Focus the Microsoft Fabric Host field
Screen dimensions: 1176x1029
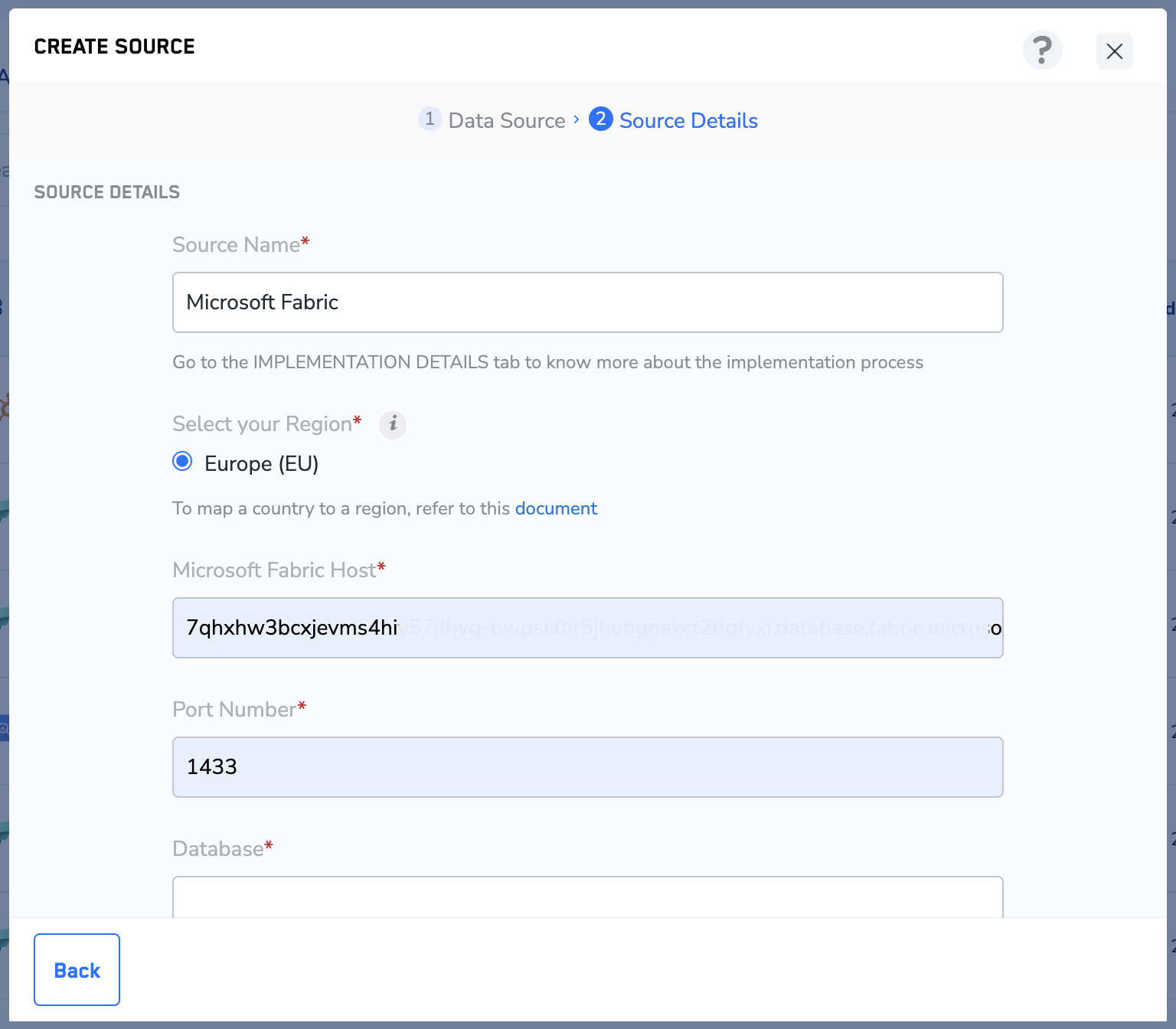[x=587, y=628]
